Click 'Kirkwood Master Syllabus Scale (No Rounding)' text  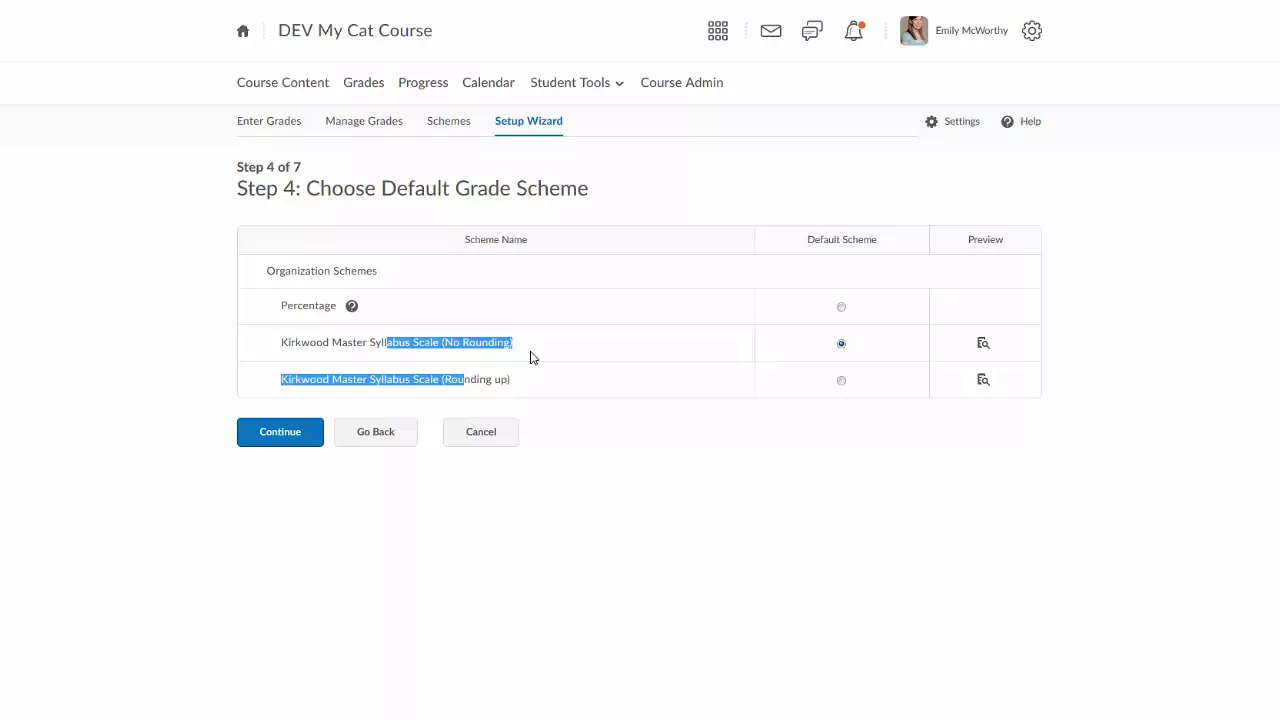[396, 342]
